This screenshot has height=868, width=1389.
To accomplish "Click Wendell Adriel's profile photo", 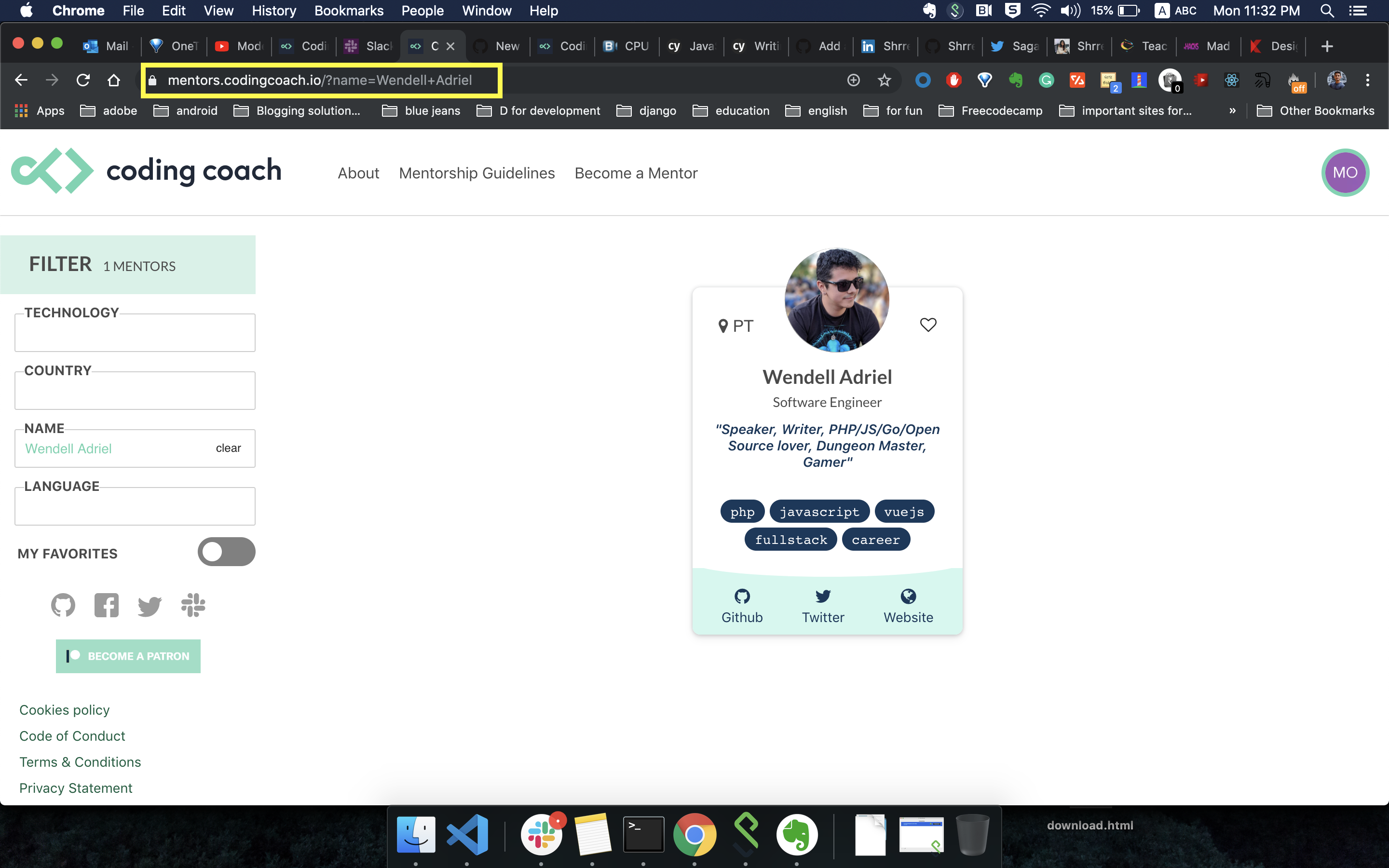I will pos(836,299).
